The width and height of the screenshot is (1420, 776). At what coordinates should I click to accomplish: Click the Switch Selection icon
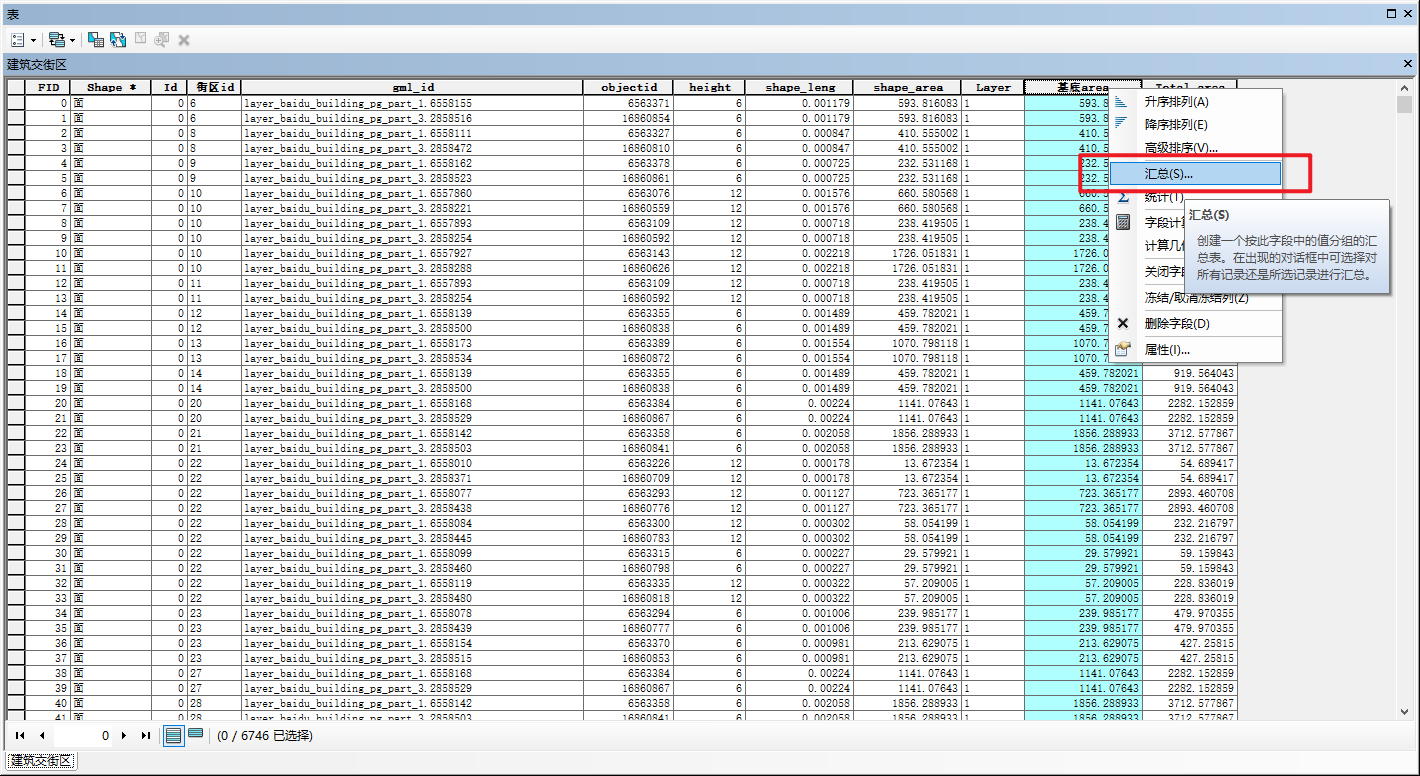pyautogui.click(x=118, y=40)
